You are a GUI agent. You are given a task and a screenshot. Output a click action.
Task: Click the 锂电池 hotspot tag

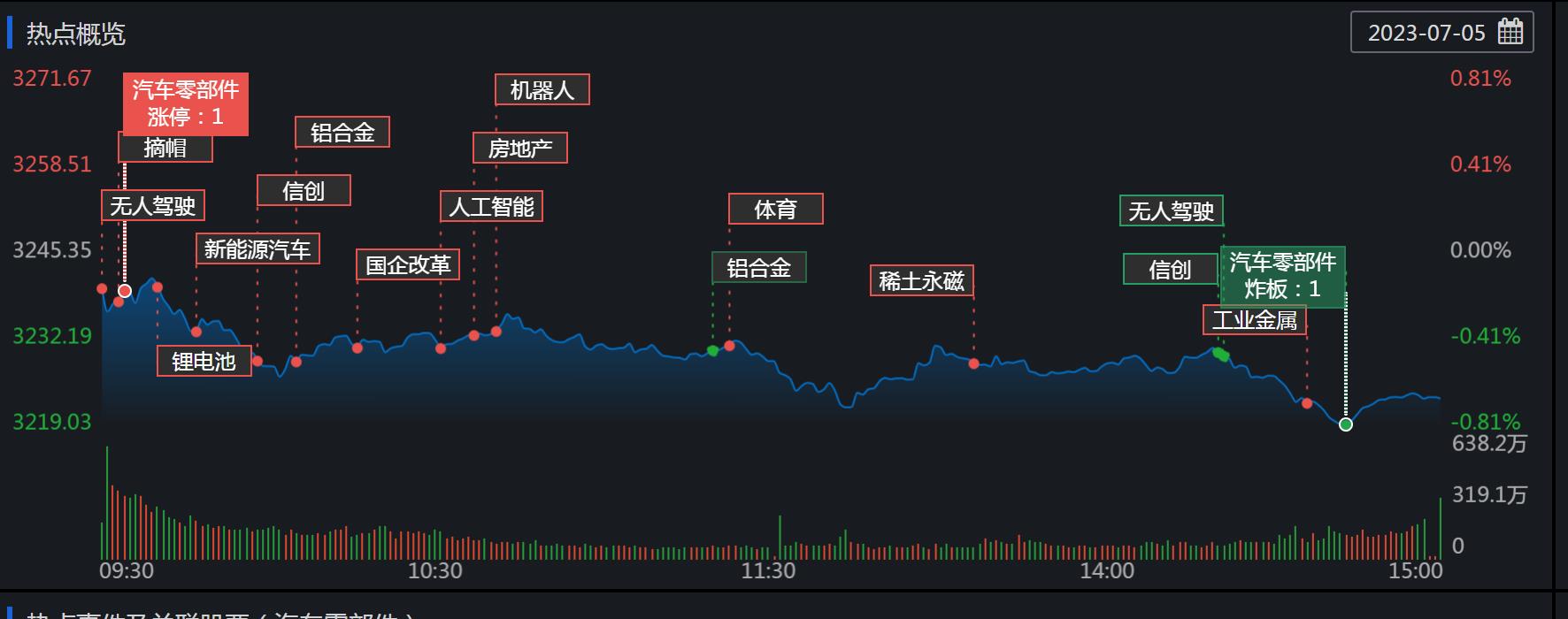click(x=204, y=361)
